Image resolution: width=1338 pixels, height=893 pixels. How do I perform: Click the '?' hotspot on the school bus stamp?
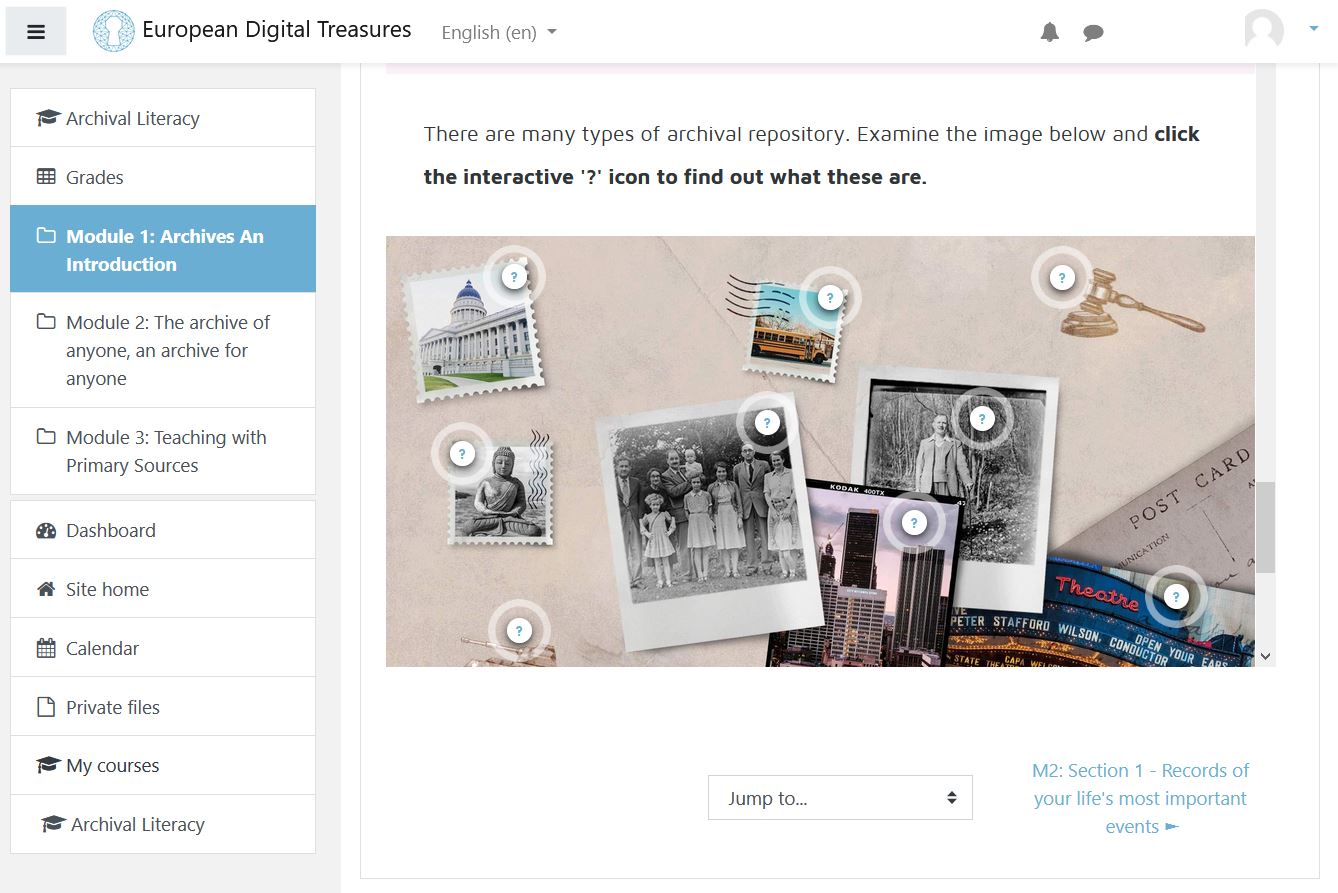click(828, 297)
